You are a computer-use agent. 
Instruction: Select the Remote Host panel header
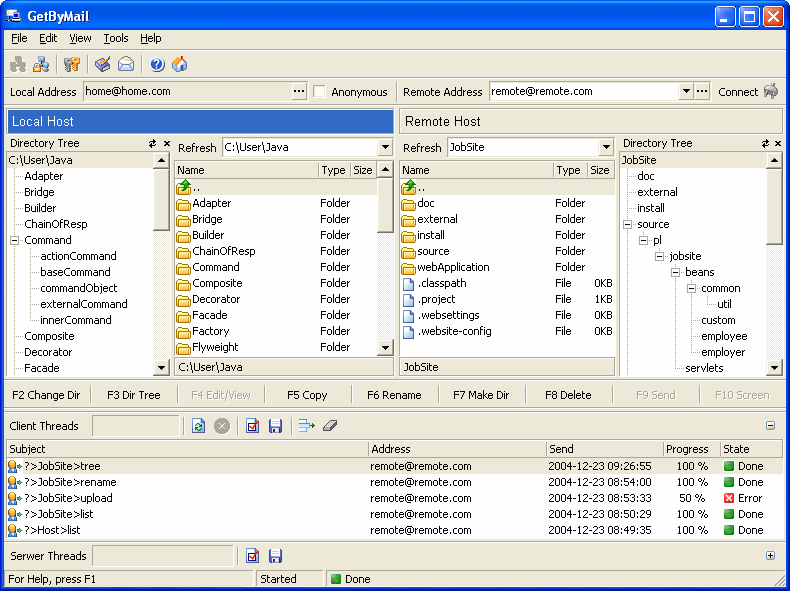(590, 121)
